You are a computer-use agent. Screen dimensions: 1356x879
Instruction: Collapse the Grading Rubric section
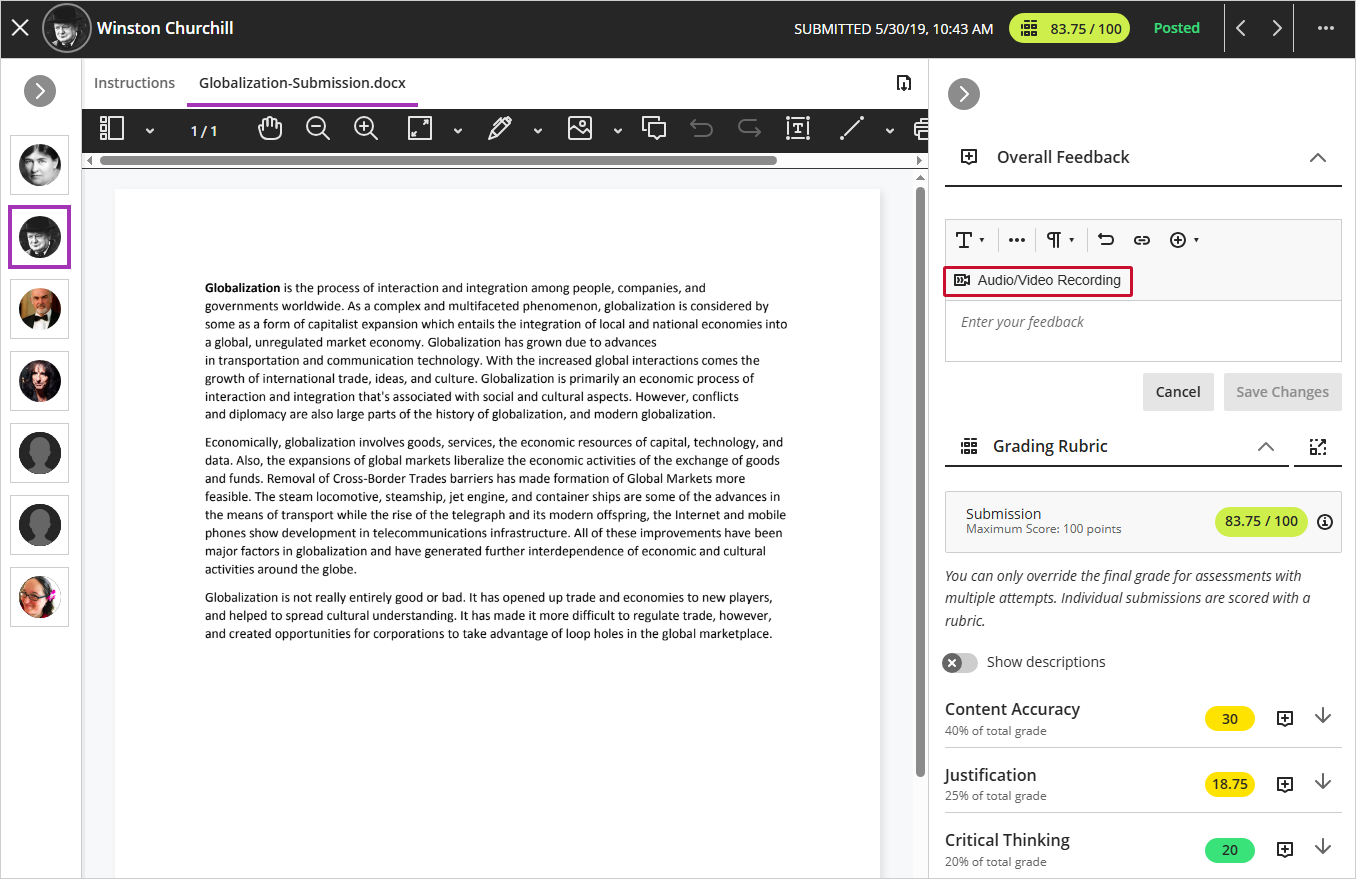tap(1265, 446)
